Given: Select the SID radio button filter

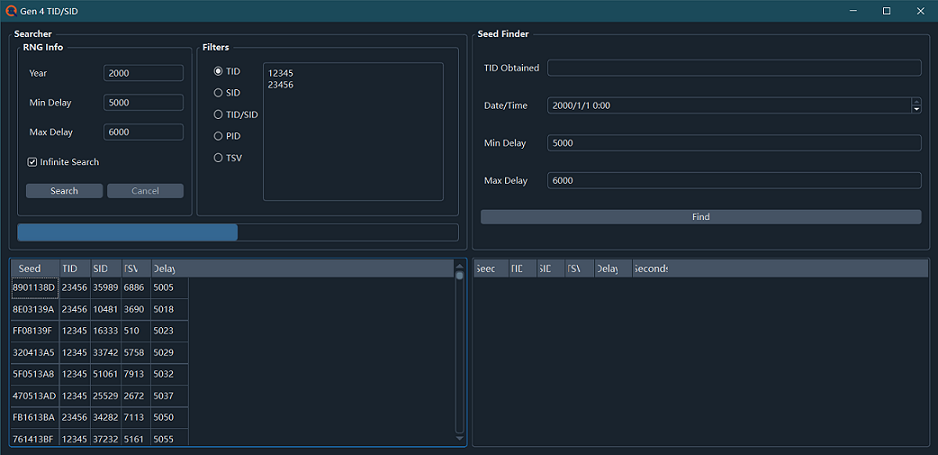Looking at the screenshot, I should 218,93.
